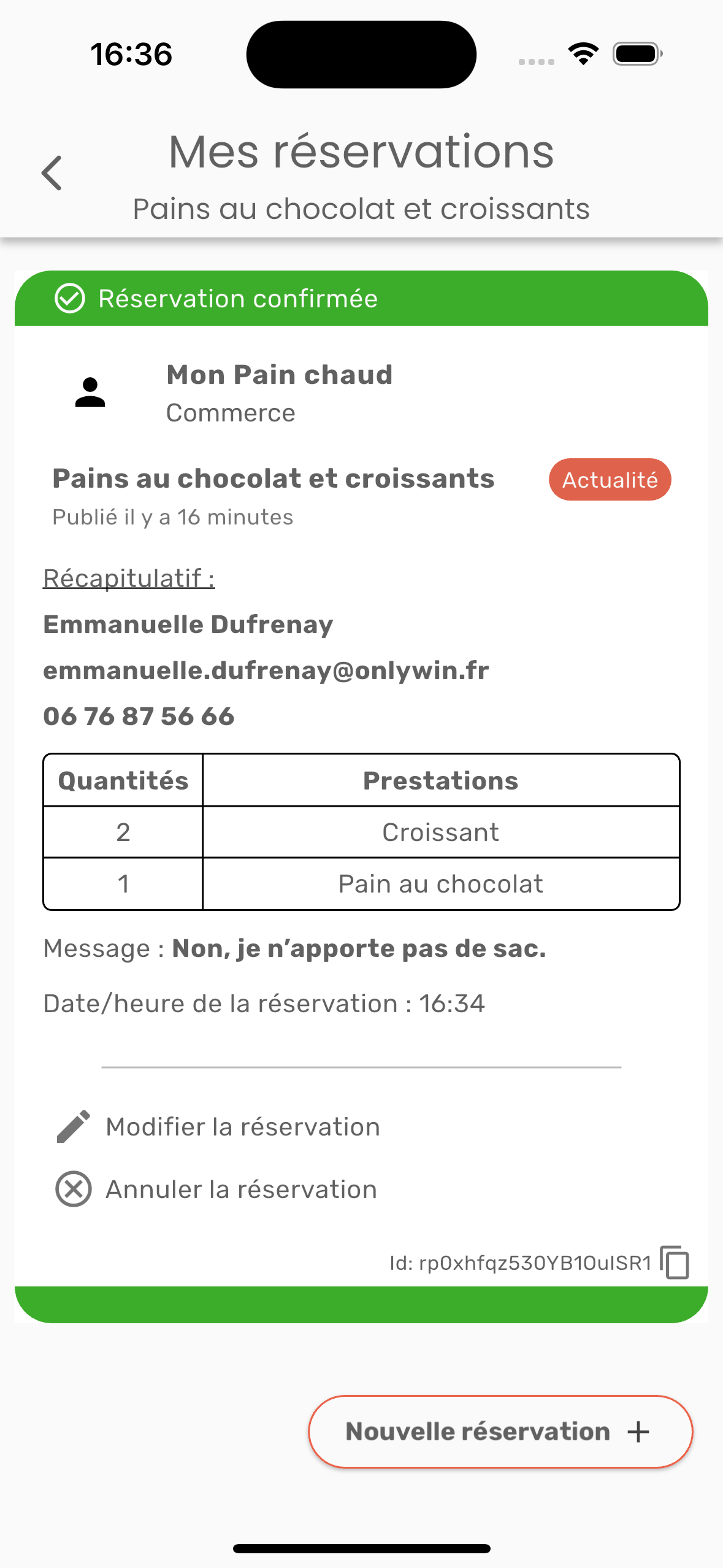Image resolution: width=723 pixels, height=1568 pixels.
Task: Tap the red Actualité badge
Action: (x=610, y=480)
